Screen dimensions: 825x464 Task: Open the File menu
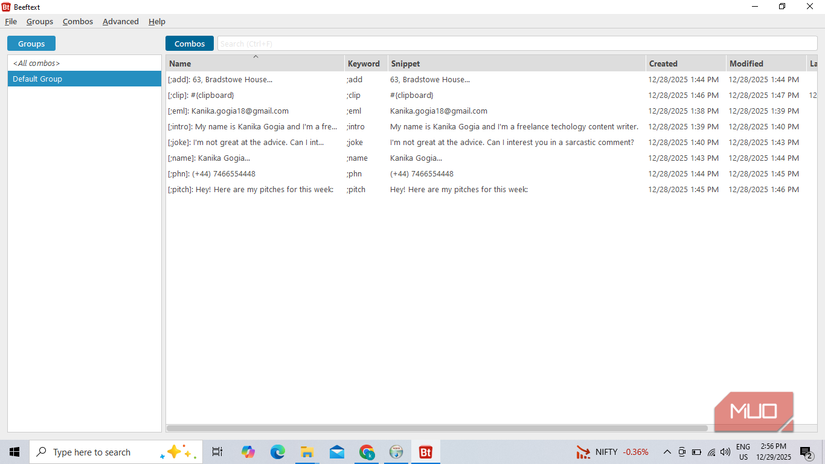pyautogui.click(x=11, y=22)
